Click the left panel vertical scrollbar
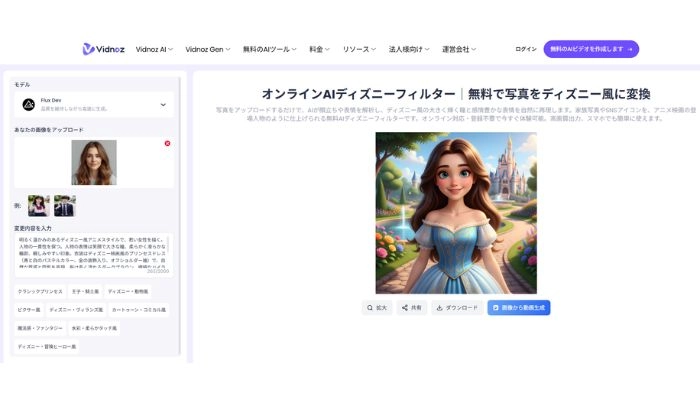 click(180, 214)
